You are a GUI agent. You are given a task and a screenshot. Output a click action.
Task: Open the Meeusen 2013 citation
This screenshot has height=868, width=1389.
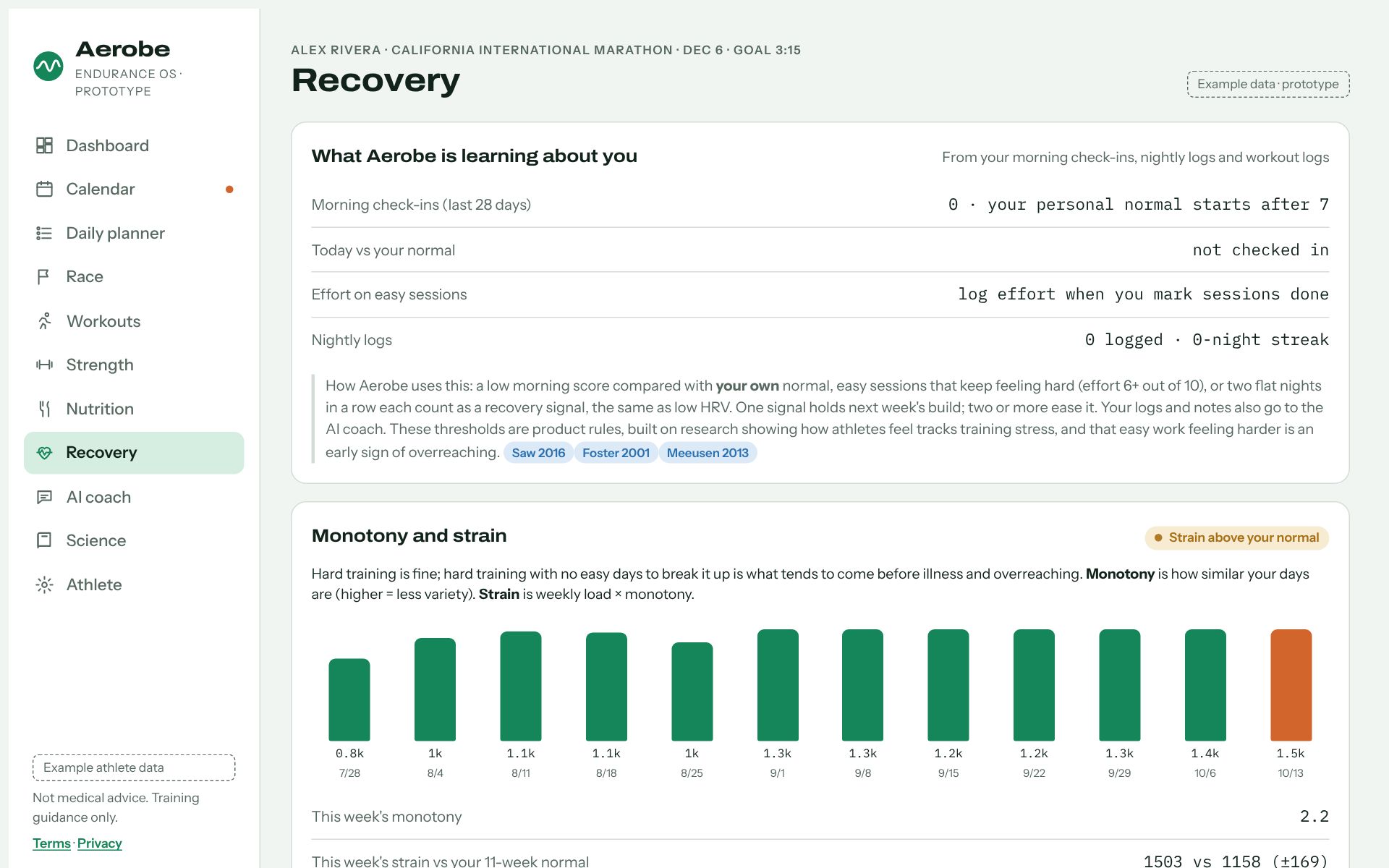pyautogui.click(x=708, y=453)
